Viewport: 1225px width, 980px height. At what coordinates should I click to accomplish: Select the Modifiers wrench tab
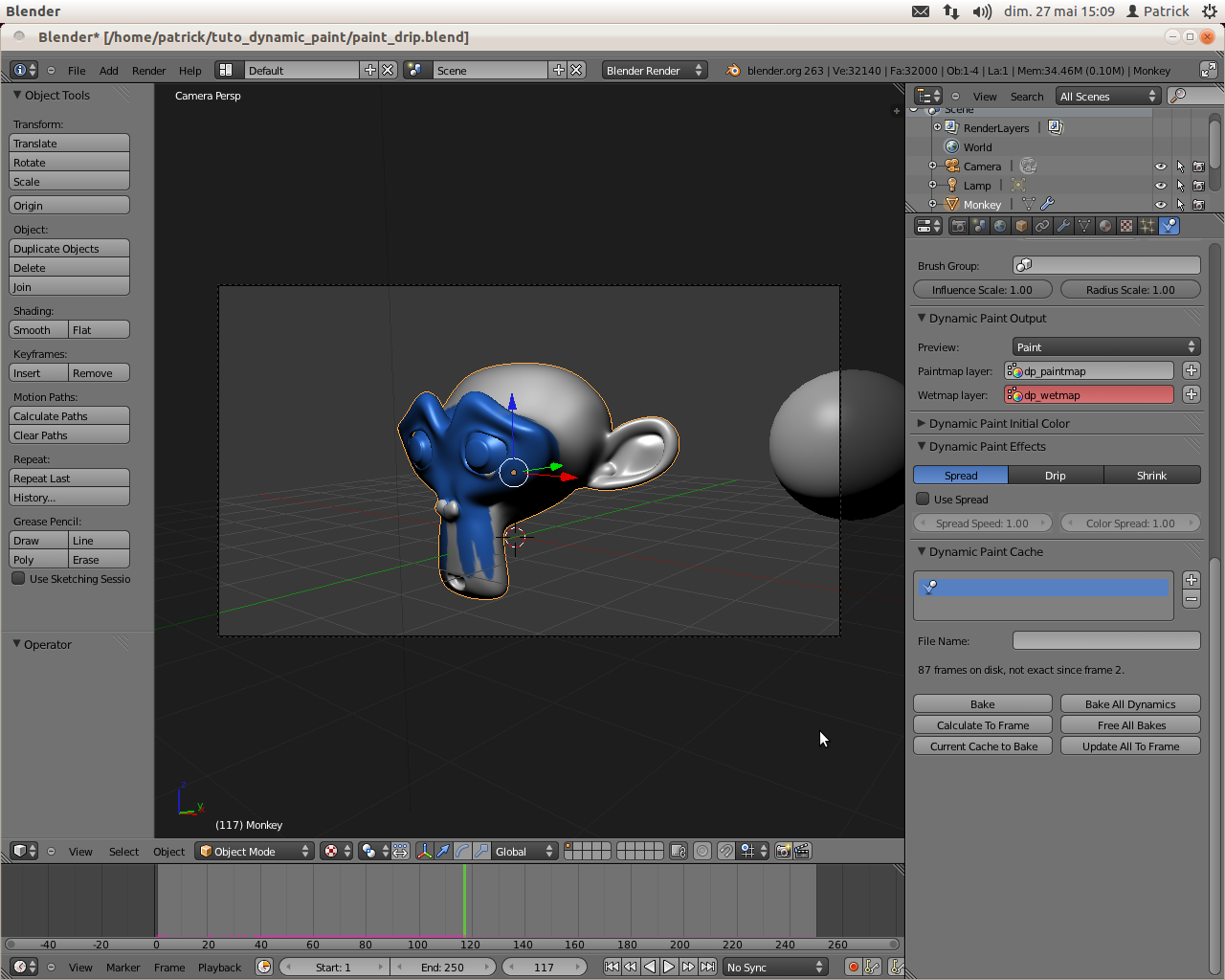pyautogui.click(x=1063, y=225)
